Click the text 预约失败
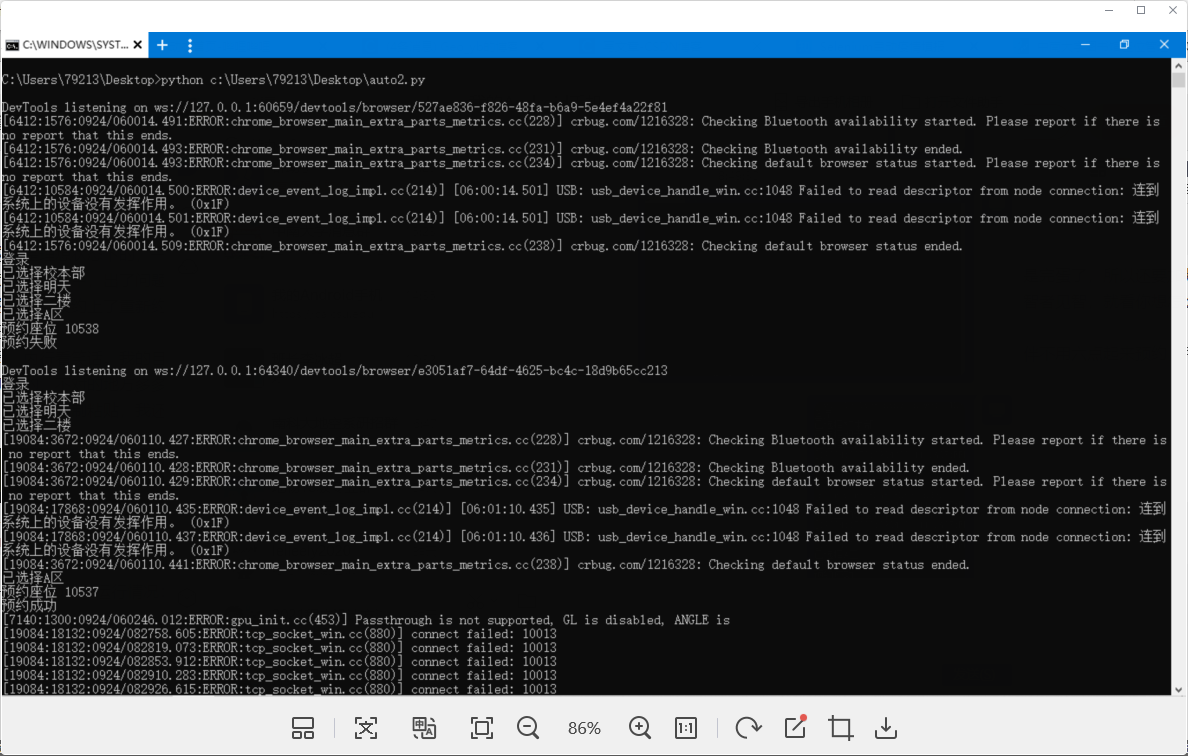The image size is (1188, 756). (x=30, y=342)
